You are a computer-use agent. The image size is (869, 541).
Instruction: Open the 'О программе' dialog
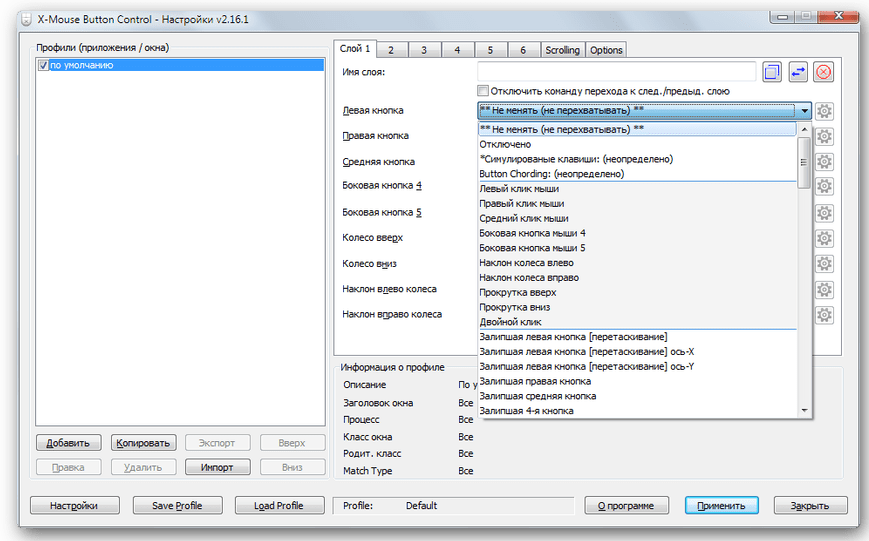pyautogui.click(x=626, y=506)
